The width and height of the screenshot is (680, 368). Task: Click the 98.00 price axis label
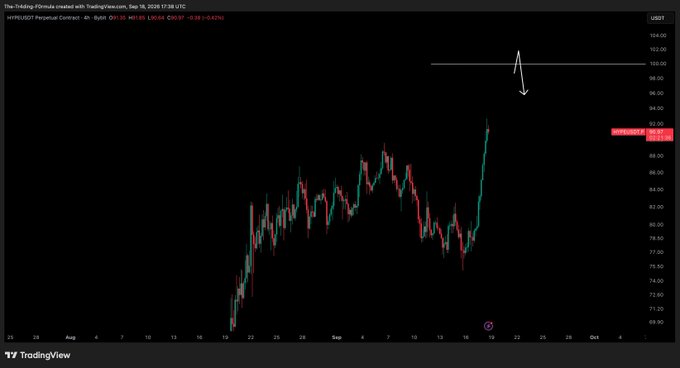pos(657,78)
